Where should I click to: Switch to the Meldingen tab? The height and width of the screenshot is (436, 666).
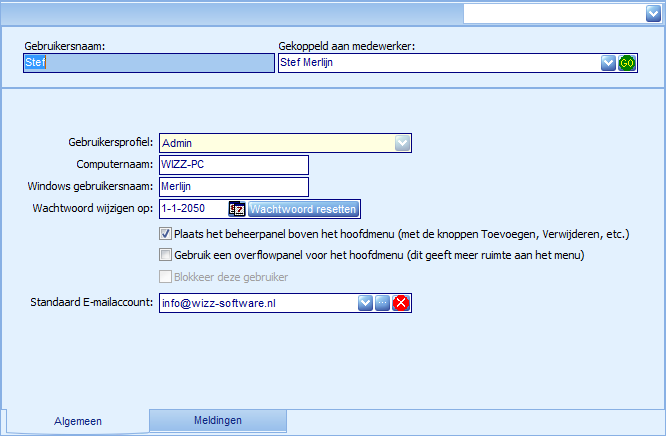coord(217,421)
